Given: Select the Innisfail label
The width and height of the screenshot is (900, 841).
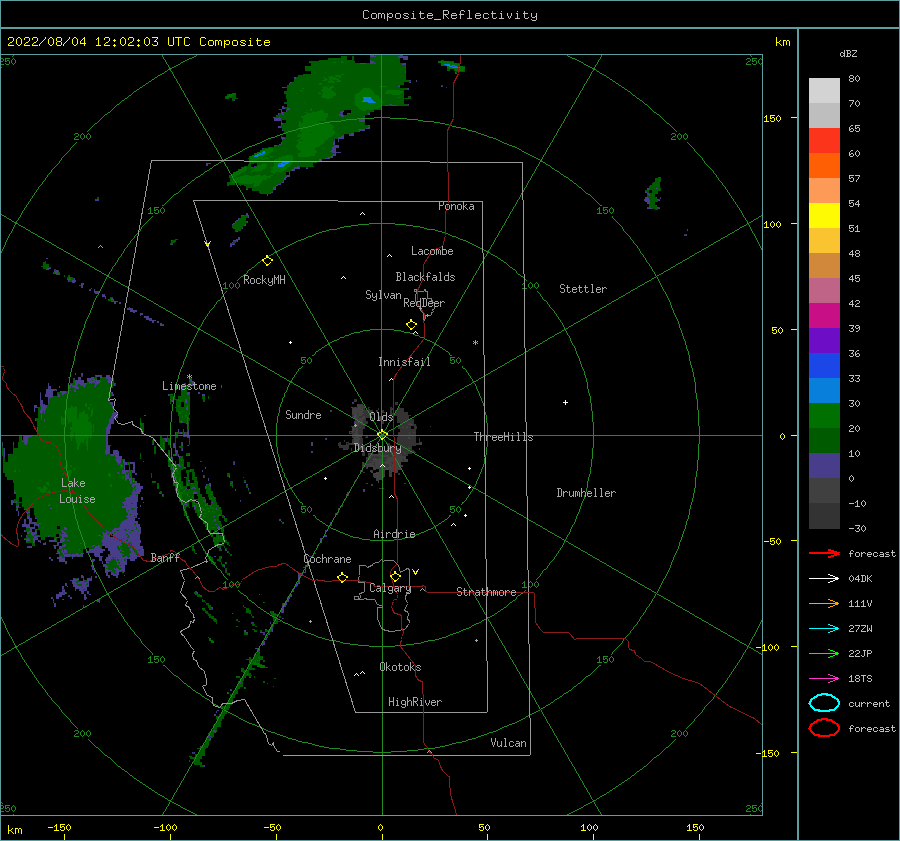Looking at the screenshot, I should pos(404,362).
